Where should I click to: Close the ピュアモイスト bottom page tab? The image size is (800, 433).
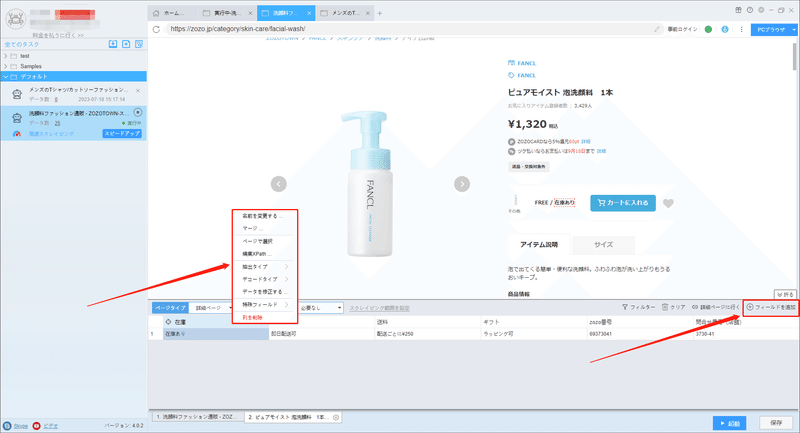336,417
